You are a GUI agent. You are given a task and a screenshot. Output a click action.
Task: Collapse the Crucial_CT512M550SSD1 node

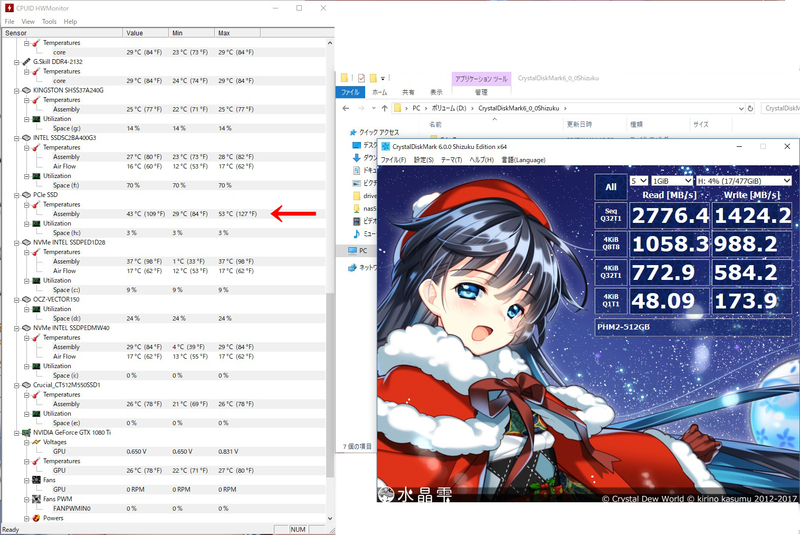point(17,385)
